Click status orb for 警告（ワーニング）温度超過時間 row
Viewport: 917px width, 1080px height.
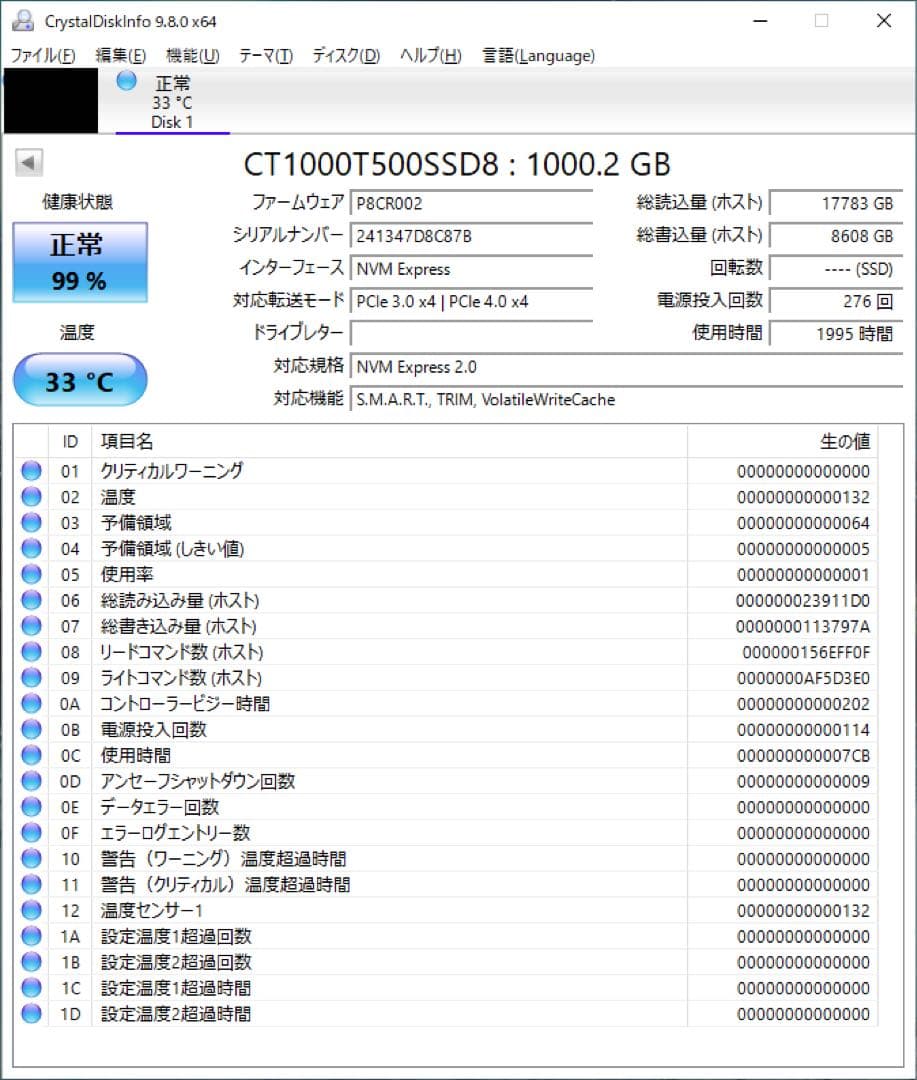click(31, 858)
